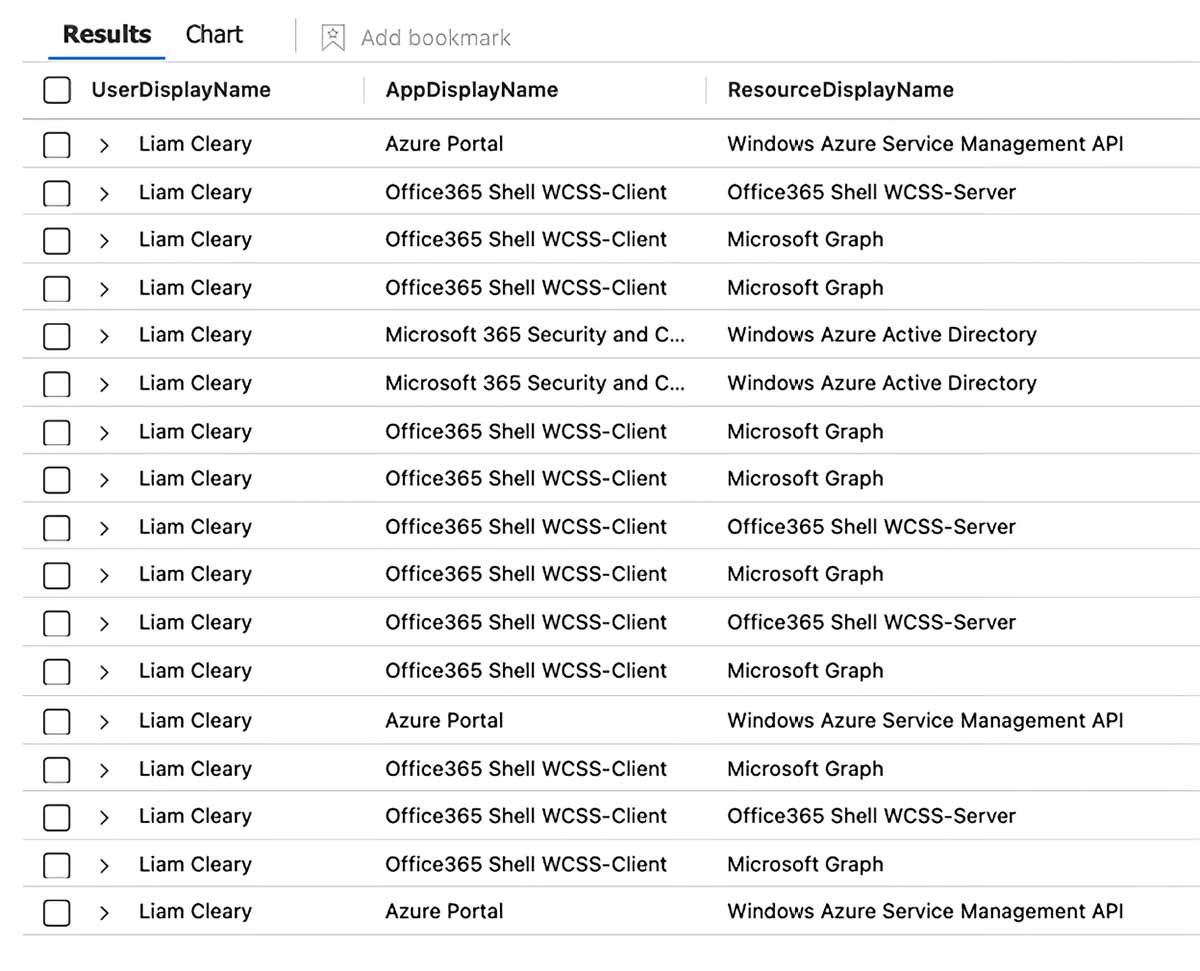
Task: Check the checkbox on the first row
Action: click(x=56, y=145)
